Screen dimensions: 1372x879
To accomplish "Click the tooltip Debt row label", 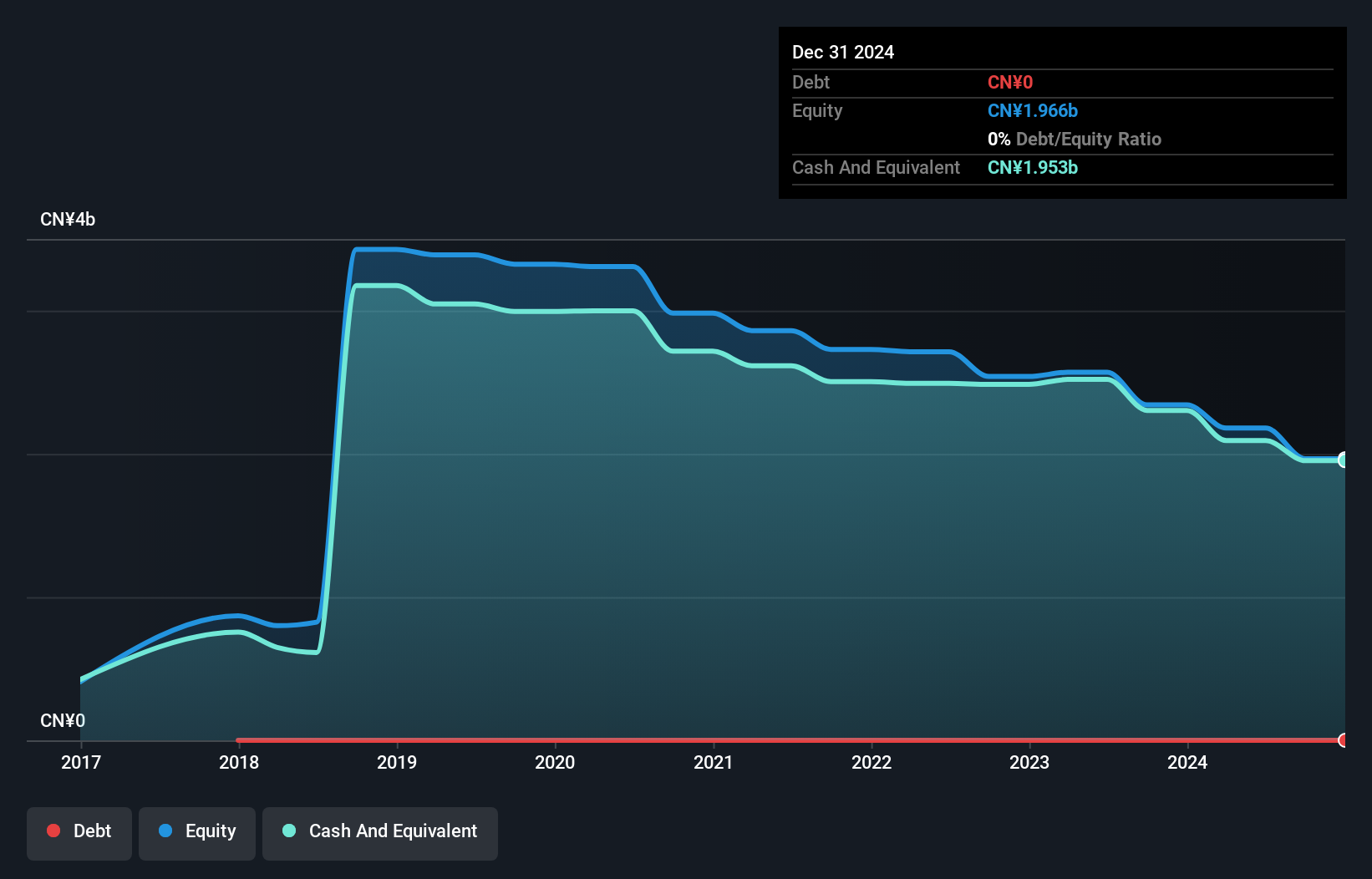I will tap(810, 82).
